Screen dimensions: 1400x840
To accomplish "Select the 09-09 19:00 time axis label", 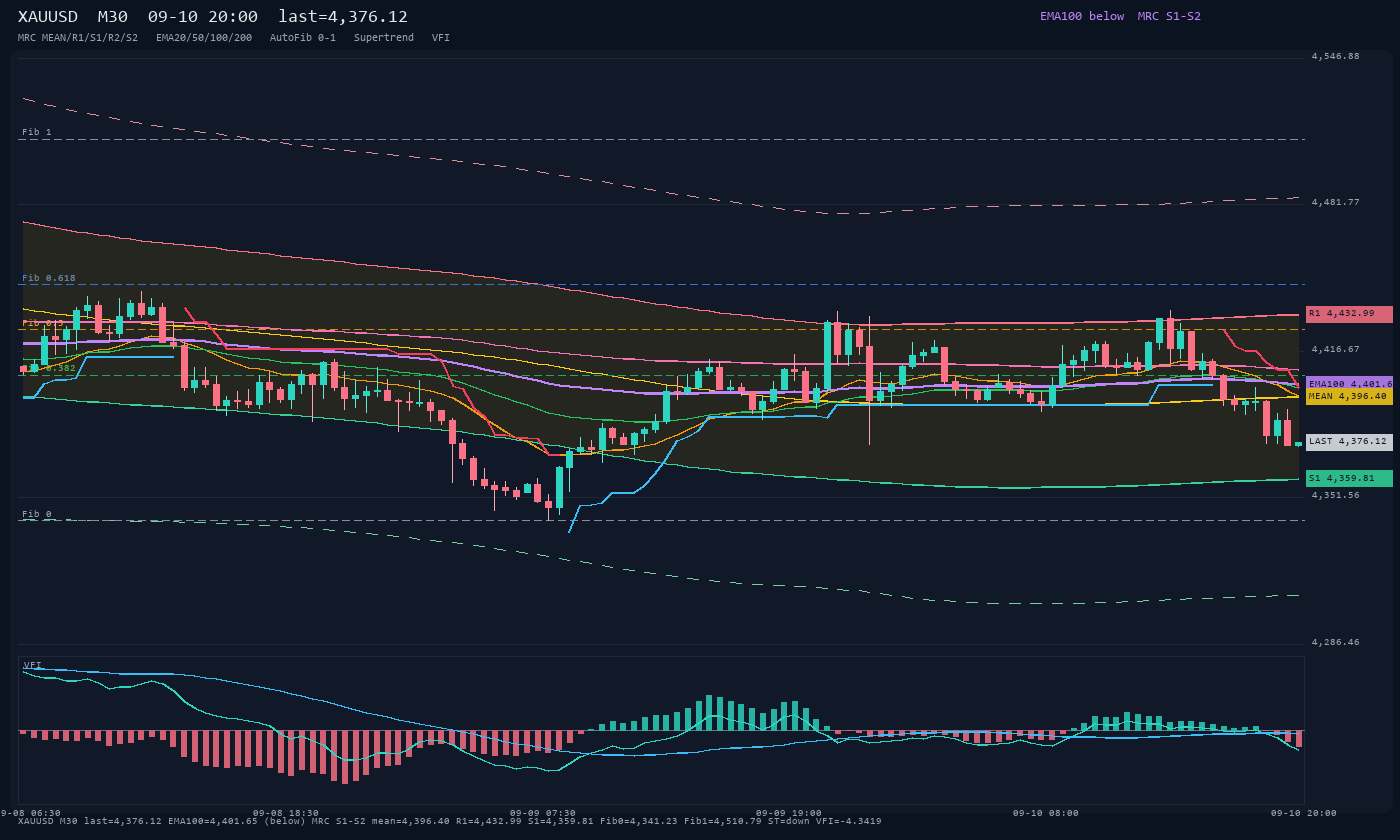I will 789,813.
